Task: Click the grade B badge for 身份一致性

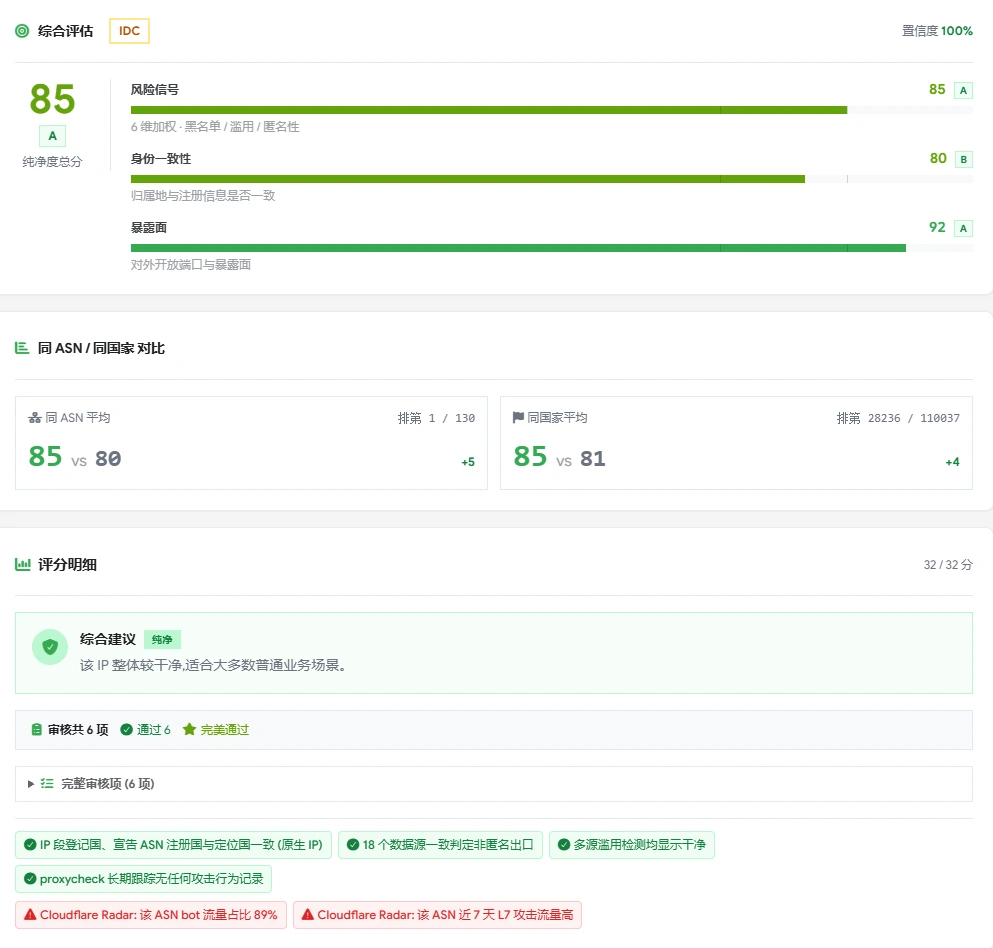Action: point(963,159)
